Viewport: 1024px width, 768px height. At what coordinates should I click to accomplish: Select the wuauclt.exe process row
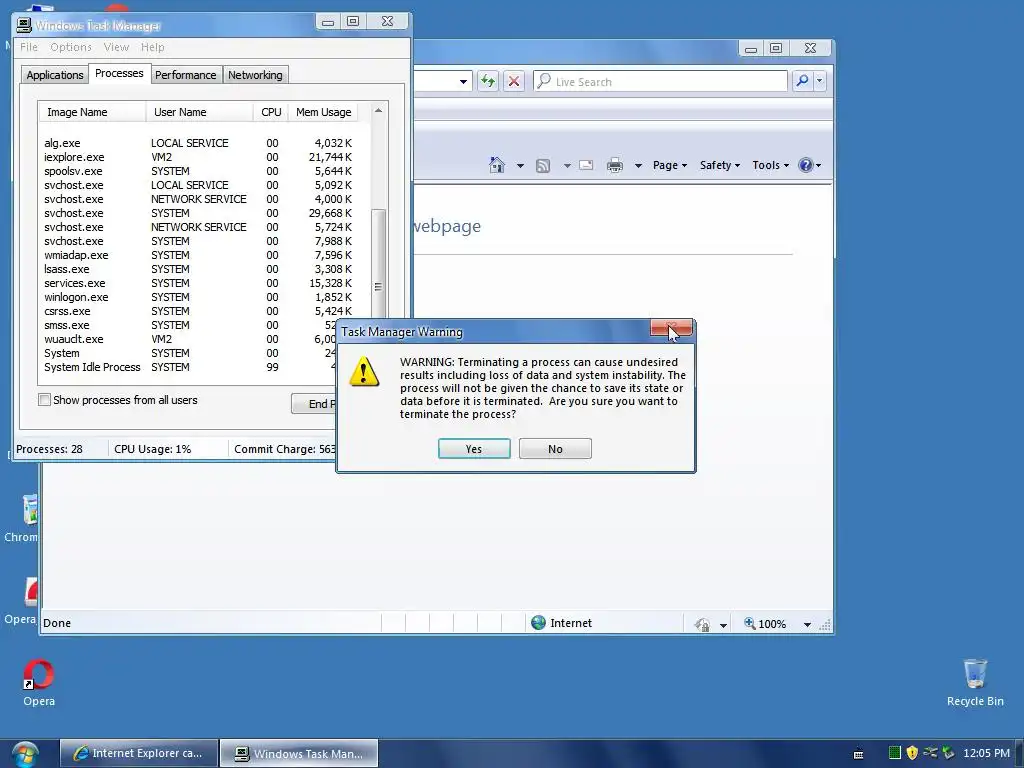click(x=189, y=340)
